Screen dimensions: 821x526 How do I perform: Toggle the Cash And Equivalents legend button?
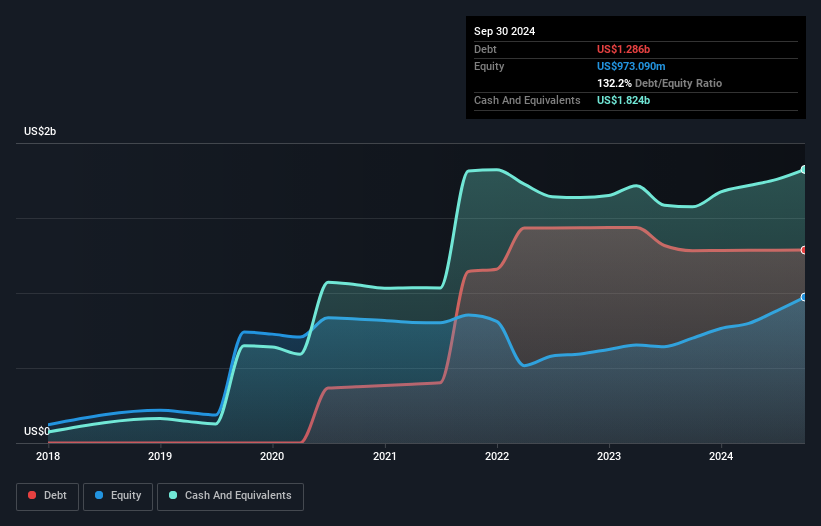click(230, 497)
